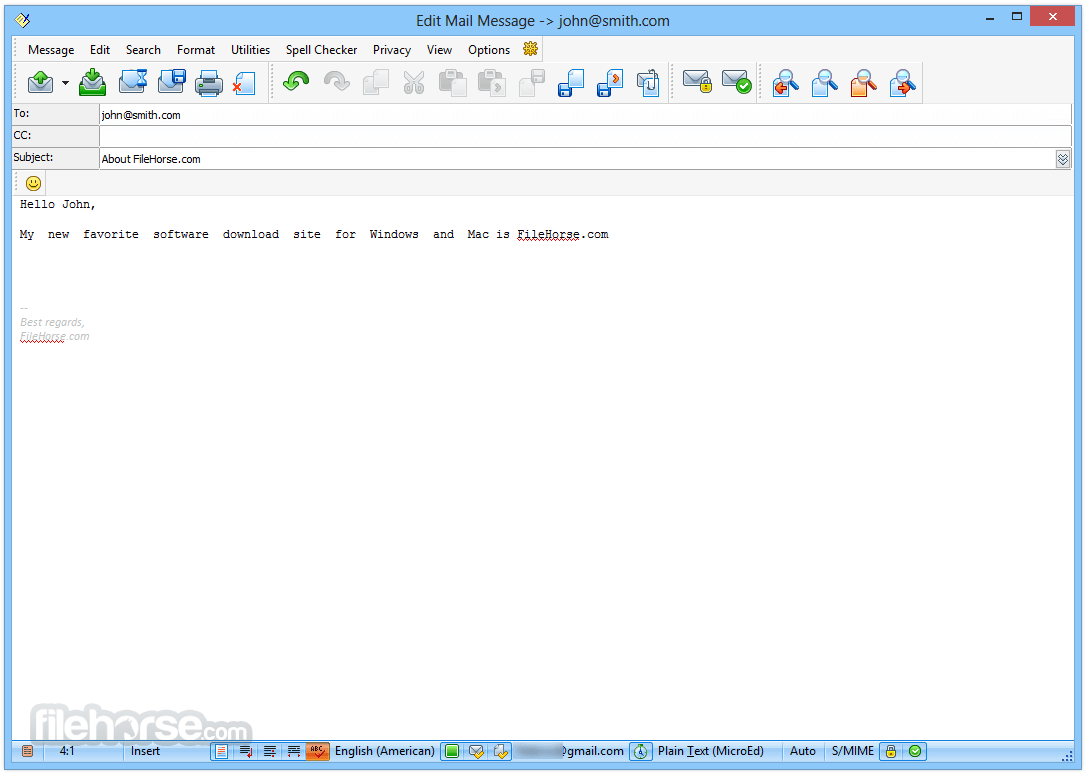The image size is (1087, 776).
Task: Click the Find previous magnifier icon
Action: click(x=785, y=83)
